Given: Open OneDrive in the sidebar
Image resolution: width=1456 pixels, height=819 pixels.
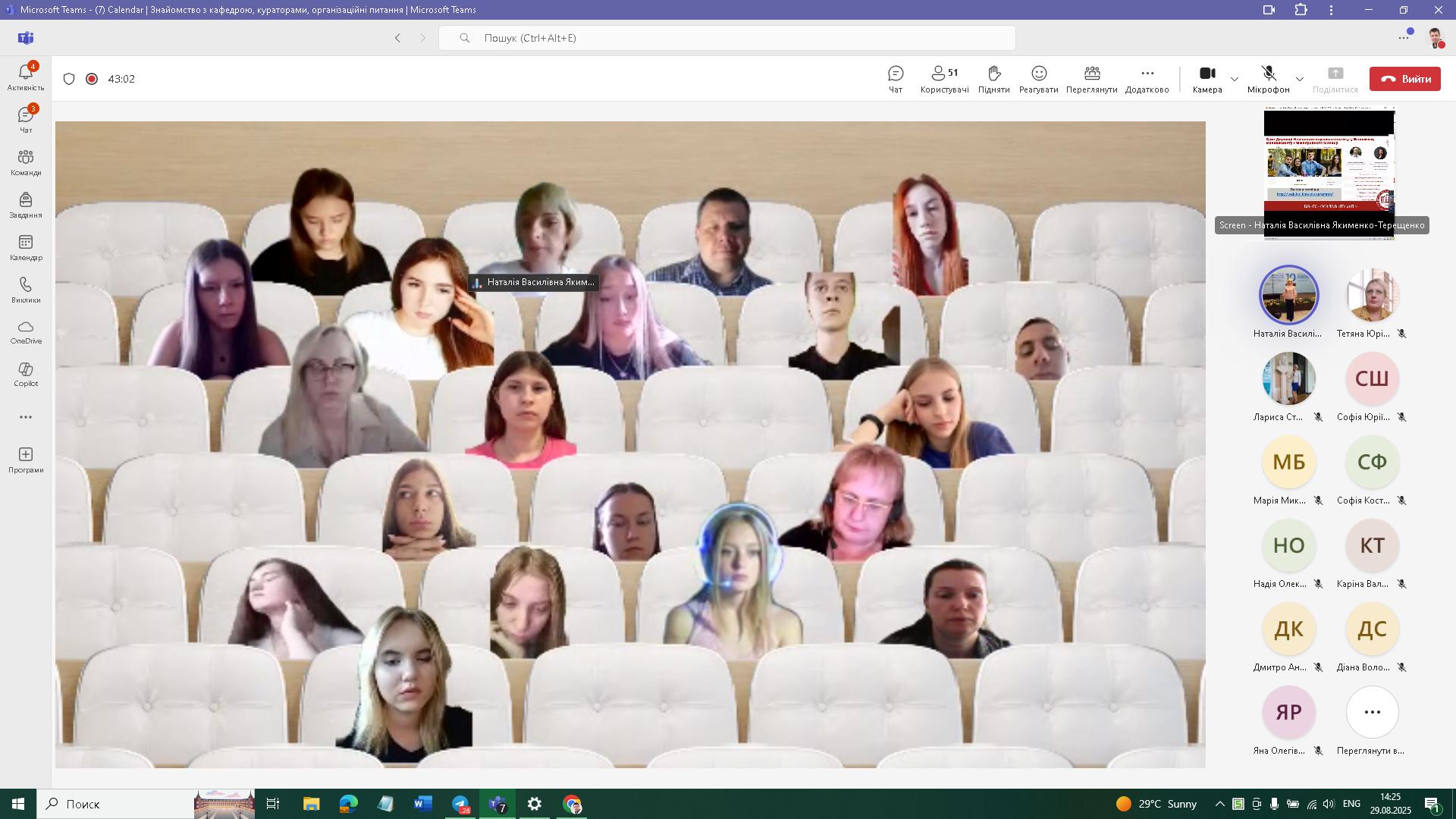Looking at the screenshot, I should (x=26, y=331).
